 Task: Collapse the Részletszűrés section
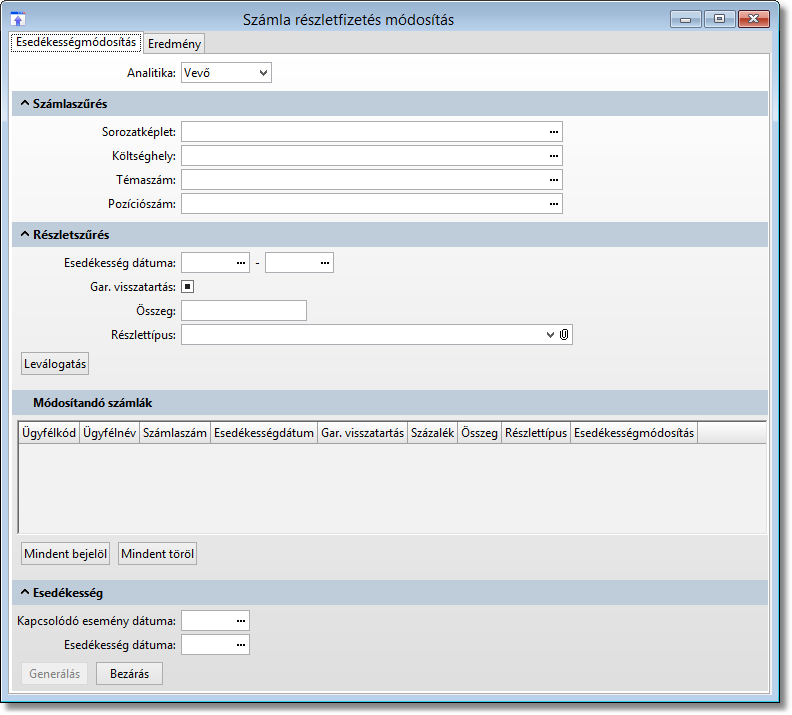click(25, 235)
